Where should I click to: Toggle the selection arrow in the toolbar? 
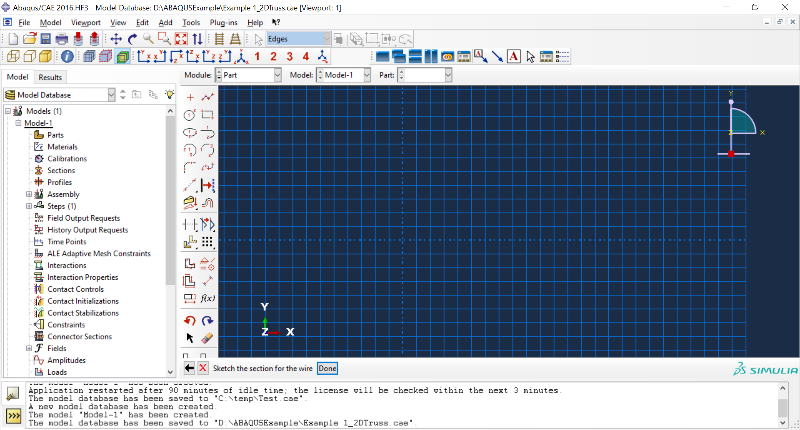tap(258, 39)
